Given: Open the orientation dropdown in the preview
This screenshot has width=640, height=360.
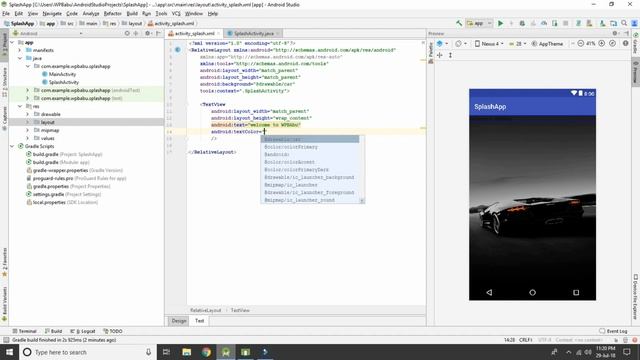Looking at the screenshot, I should click(460, 43).
